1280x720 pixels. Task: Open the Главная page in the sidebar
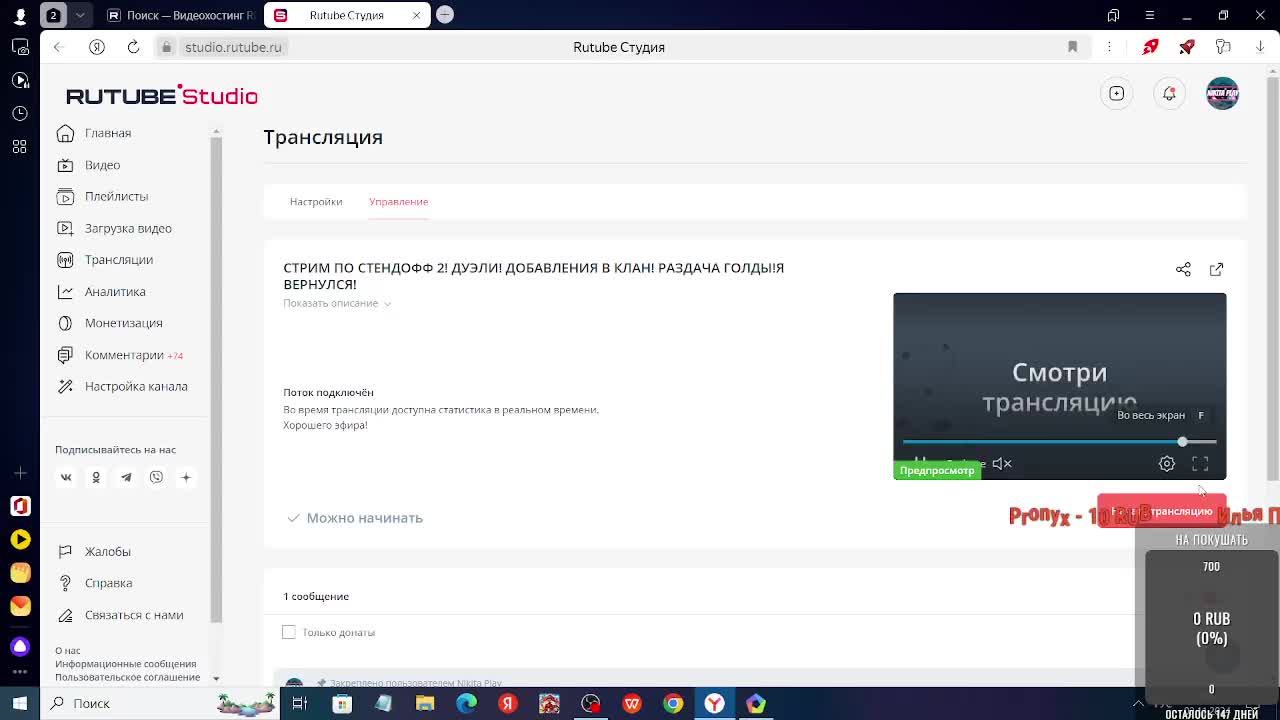coord(107,133)
